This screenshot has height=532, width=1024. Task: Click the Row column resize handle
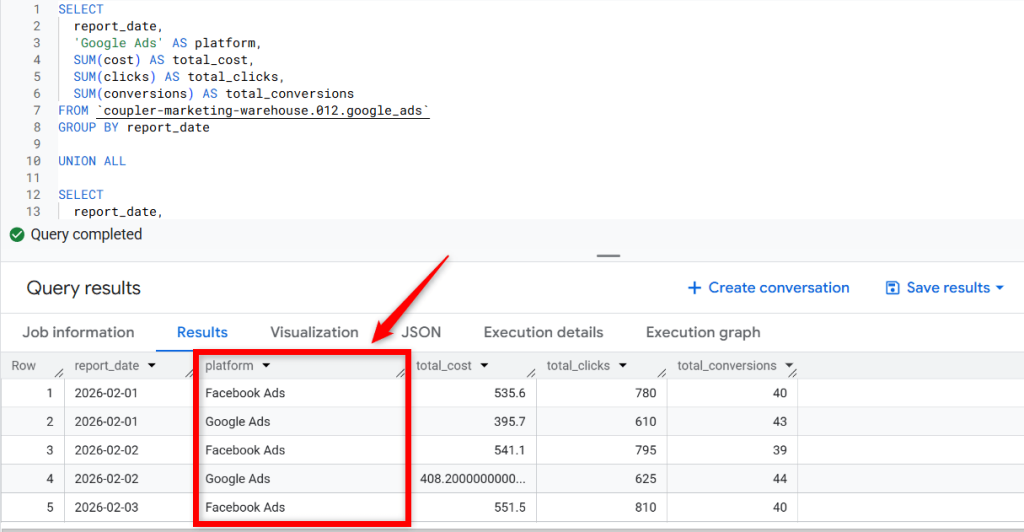pos(59,373)
